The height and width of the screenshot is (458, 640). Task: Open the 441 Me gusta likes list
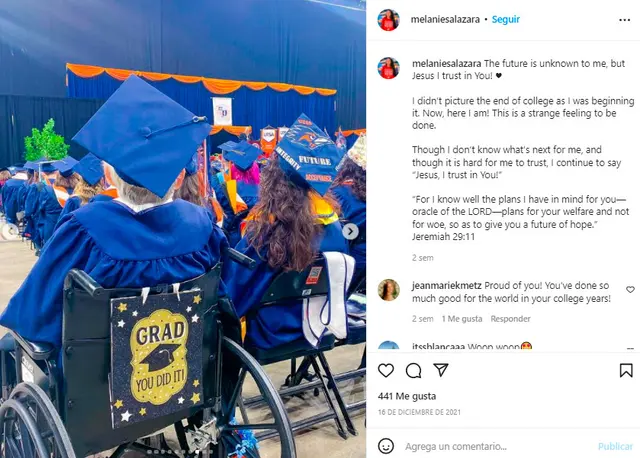(407, 396)
